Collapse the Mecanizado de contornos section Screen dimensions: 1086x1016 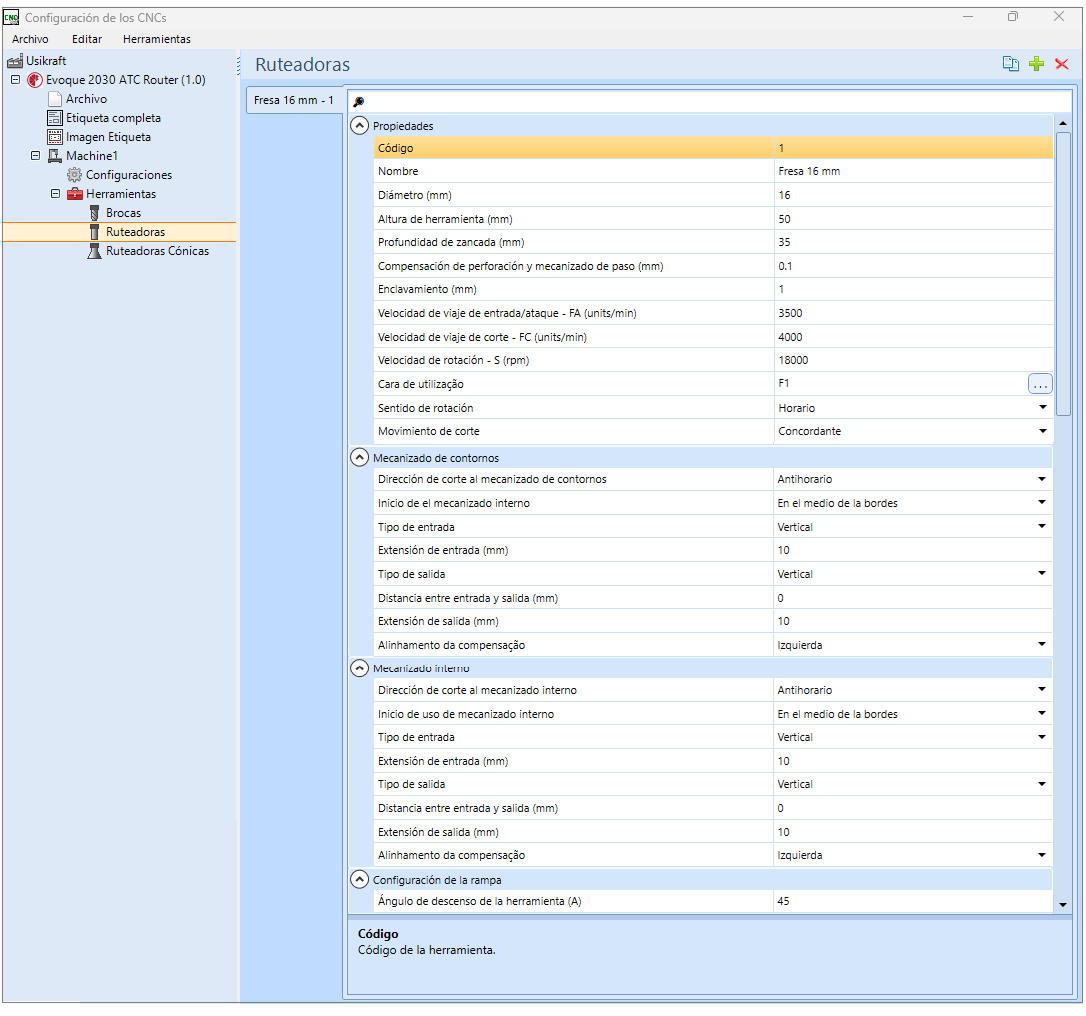click(359, 458)
